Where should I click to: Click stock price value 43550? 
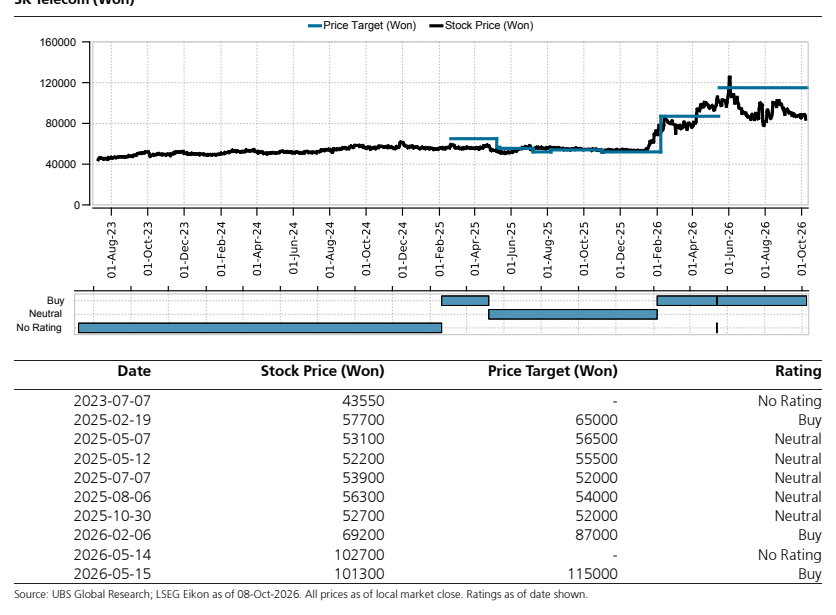pos(363,401)
